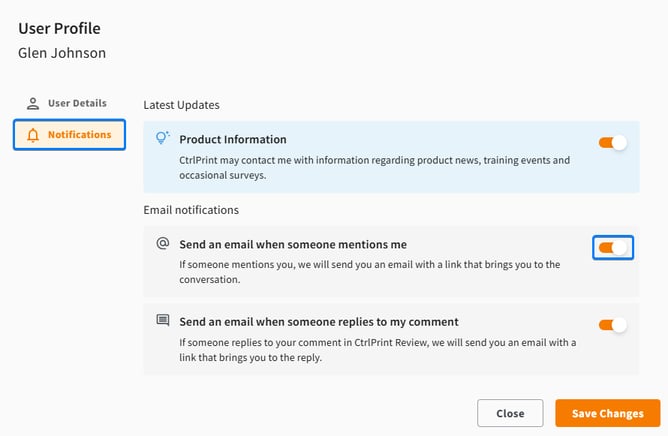
Task: Turn off email when someone mentions me
Action: tap(612, 247)
